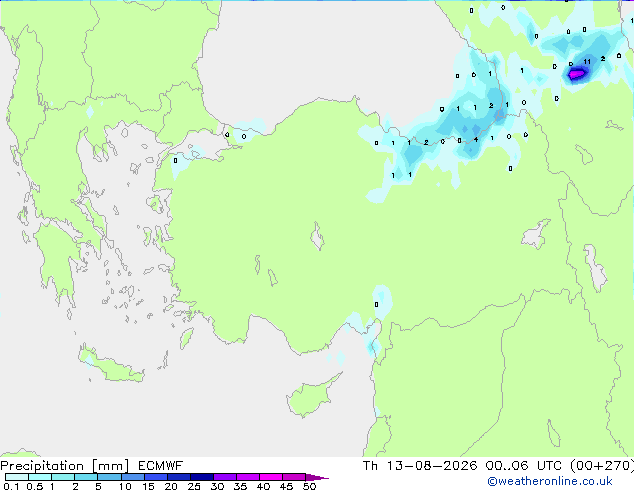The width and height of the screenshot is (634, 490).
Task: Click the island of Cyprus on map
Action: click(x=313, y=396)
